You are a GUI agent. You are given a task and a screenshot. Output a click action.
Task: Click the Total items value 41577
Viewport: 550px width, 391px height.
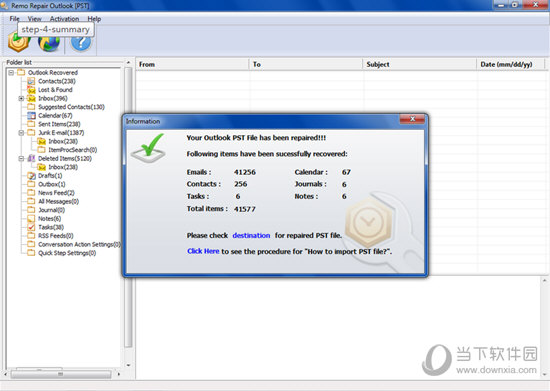(x=245, y=209)
